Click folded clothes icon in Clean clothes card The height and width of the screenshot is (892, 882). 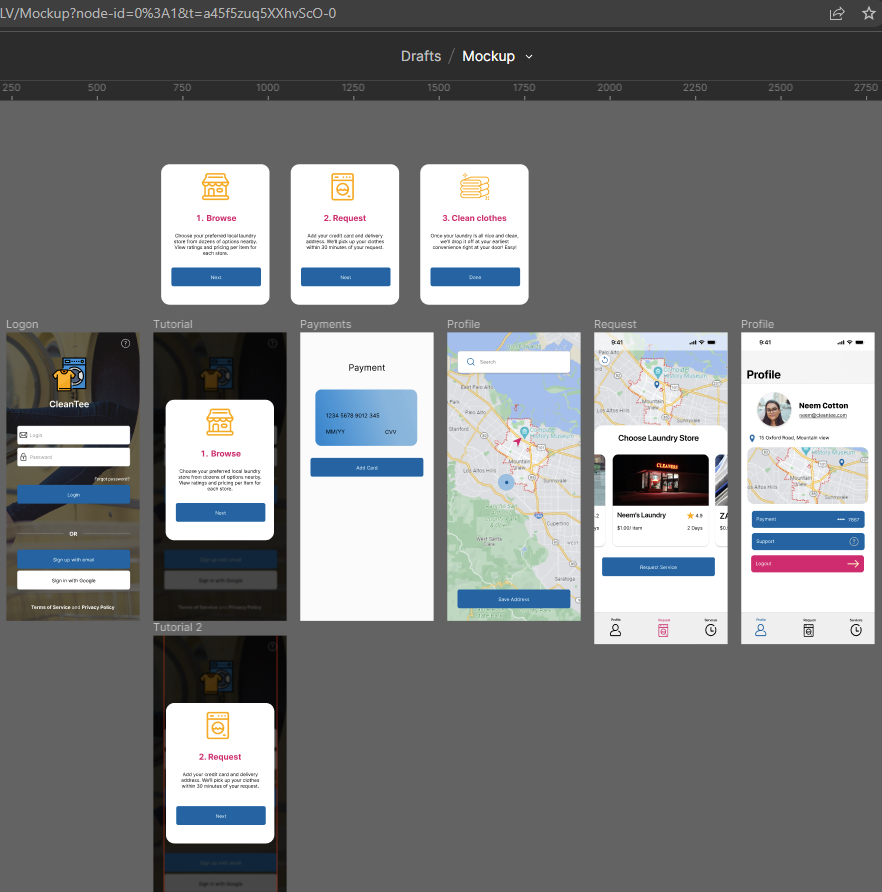point(474,187)
